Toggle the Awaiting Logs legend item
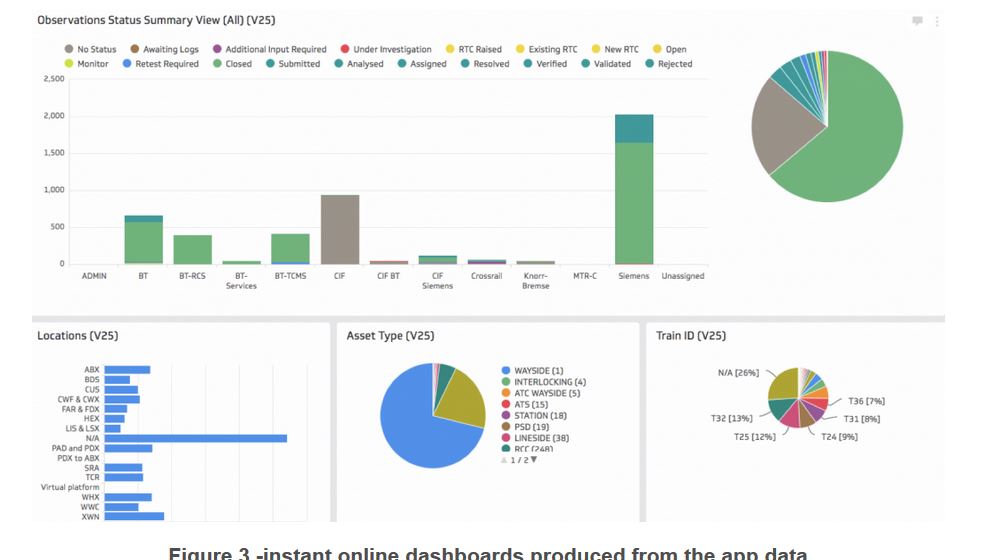Image resolution: width=988 pixels, height=560 pixels. point(164,49)
